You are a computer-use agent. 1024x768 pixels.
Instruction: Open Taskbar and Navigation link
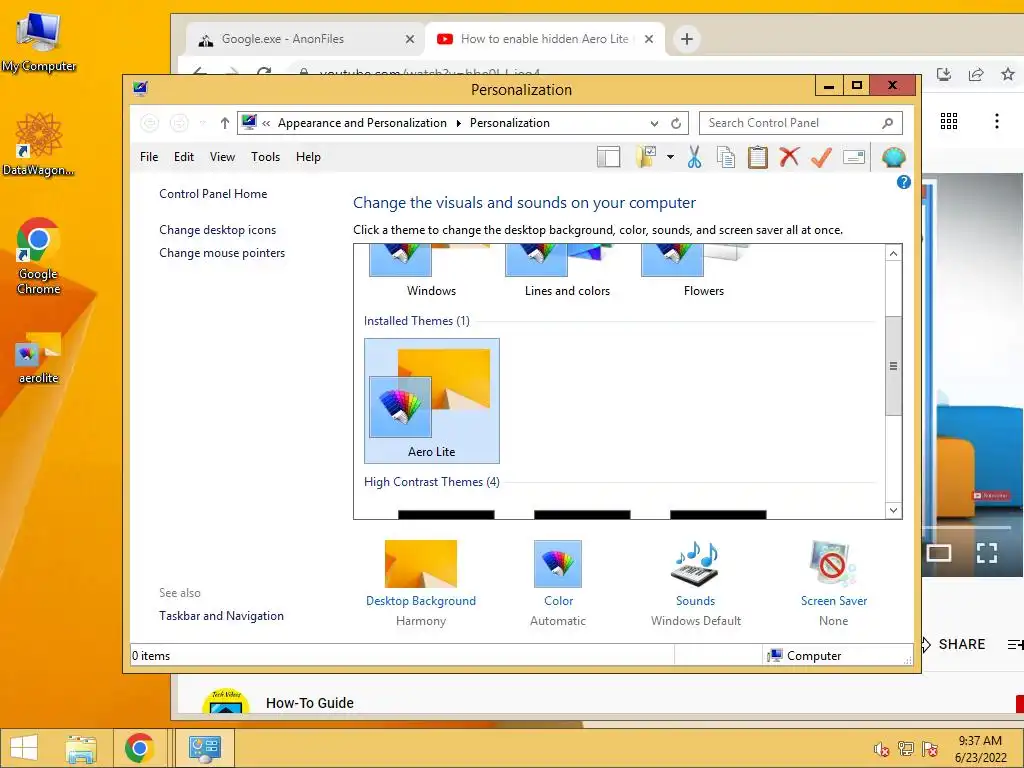[221, 616]
